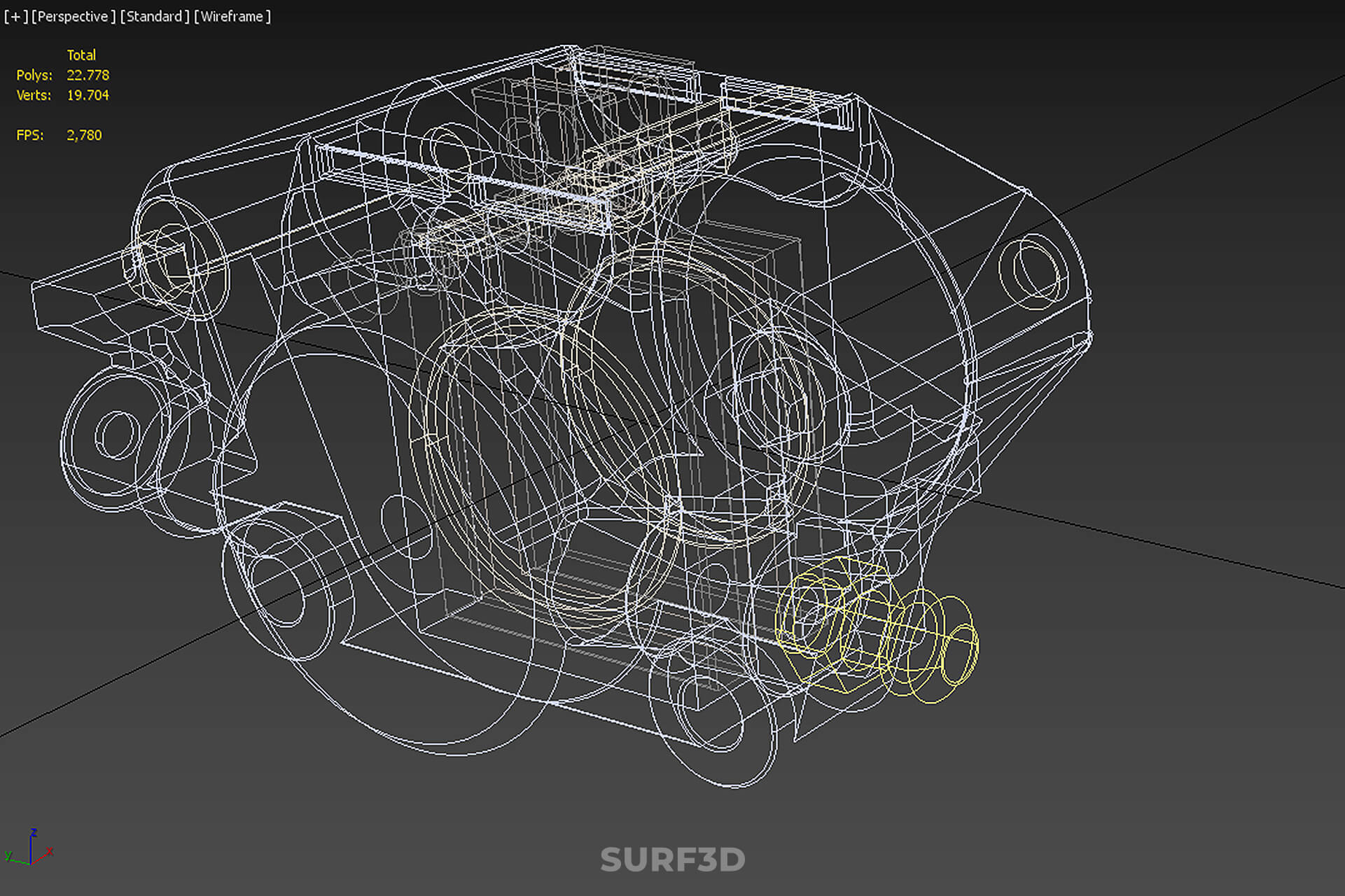Click the Verts count value 19.704
Viewport: 1345px width, 896px height.
88,95
